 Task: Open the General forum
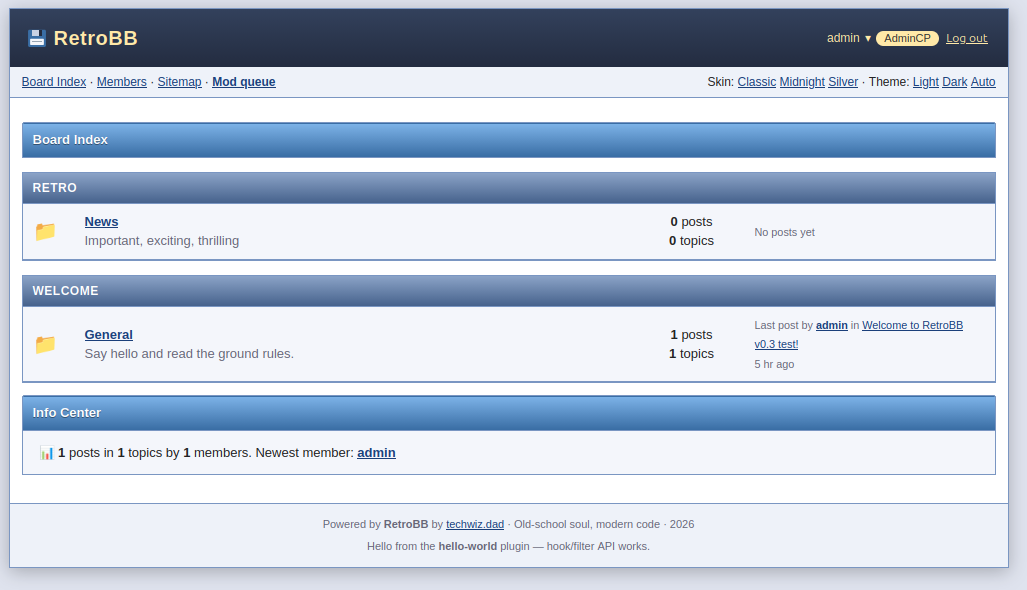pos(109,335)
